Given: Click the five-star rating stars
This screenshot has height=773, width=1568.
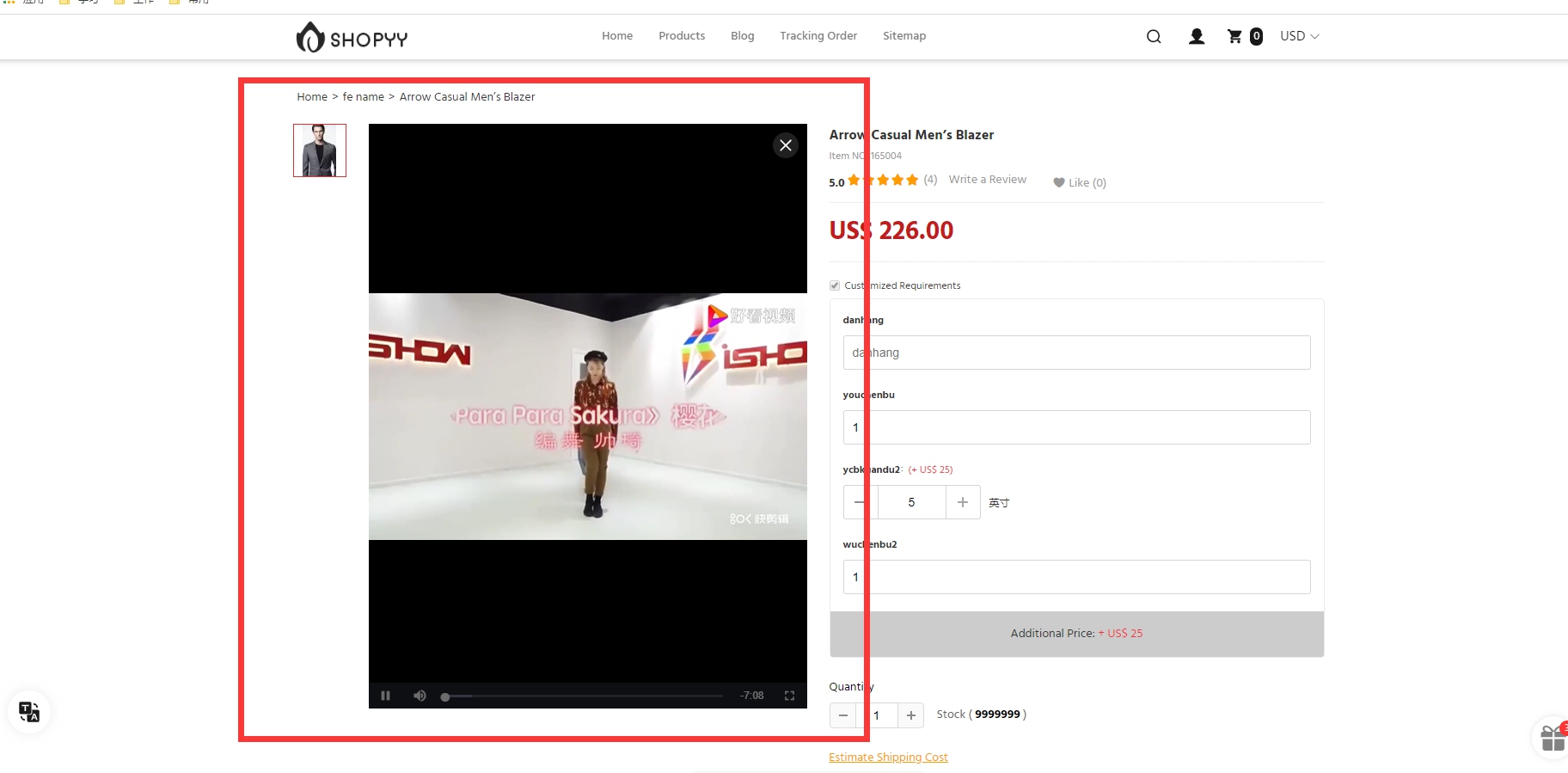Looking at the screenshot, I should click(883, 180).
